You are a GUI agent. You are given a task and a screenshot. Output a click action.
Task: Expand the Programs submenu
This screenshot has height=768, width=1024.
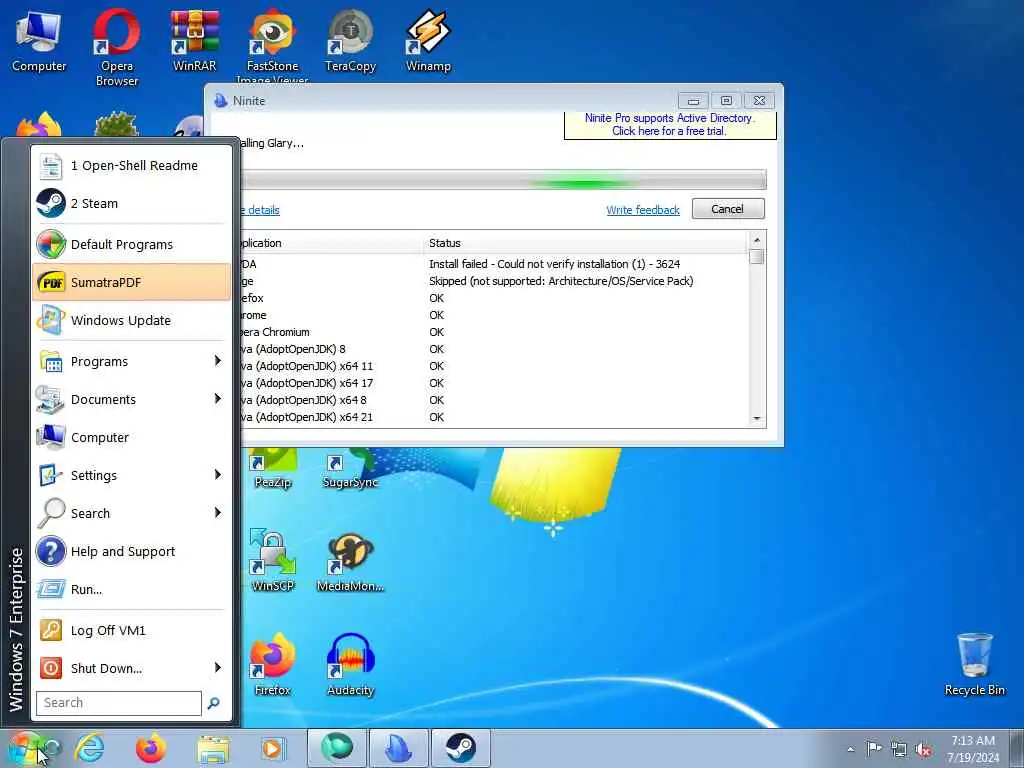[x=131, y=362]
